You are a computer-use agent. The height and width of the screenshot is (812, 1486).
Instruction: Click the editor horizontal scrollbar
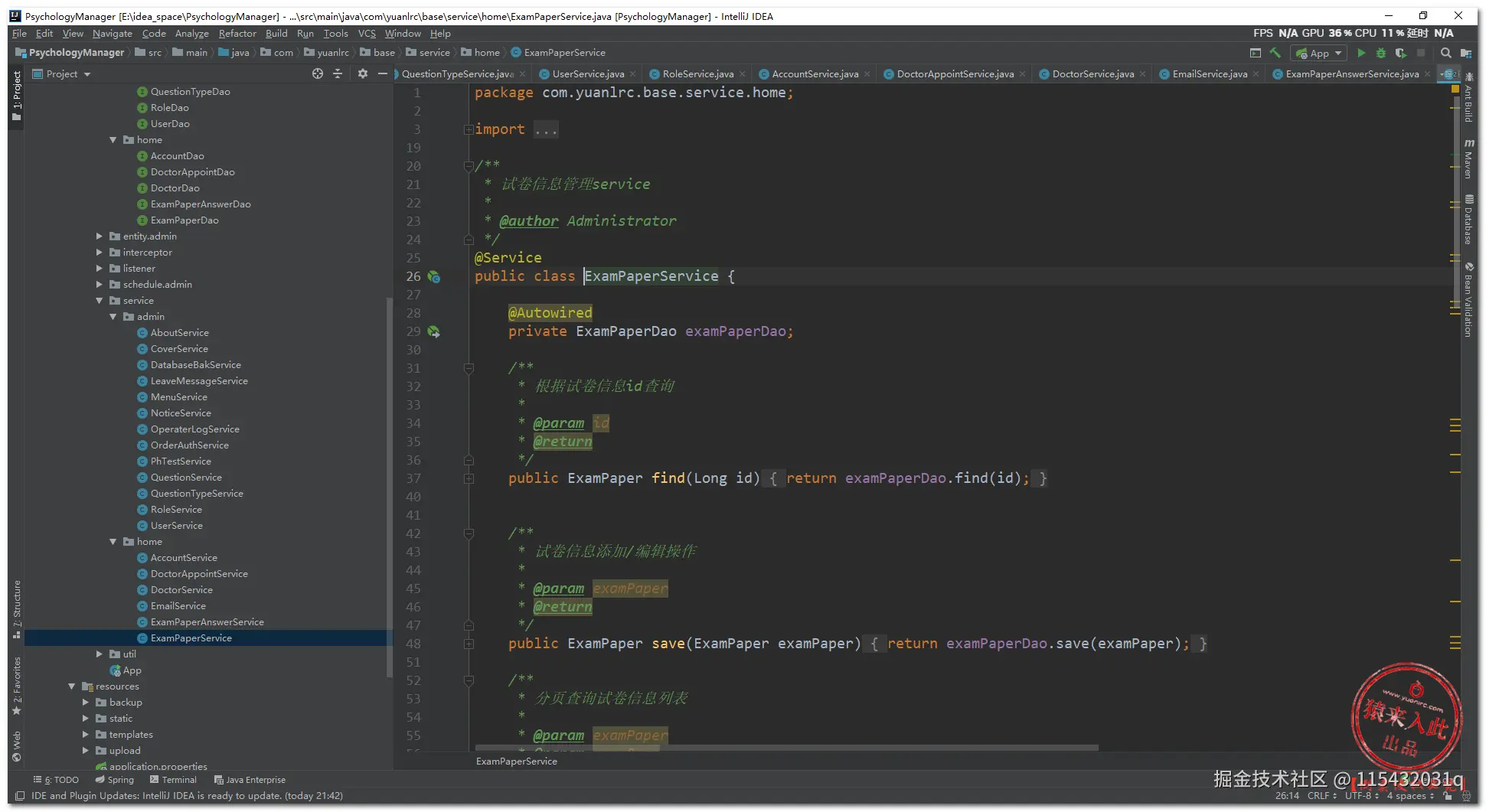click(x=786, y=748)
